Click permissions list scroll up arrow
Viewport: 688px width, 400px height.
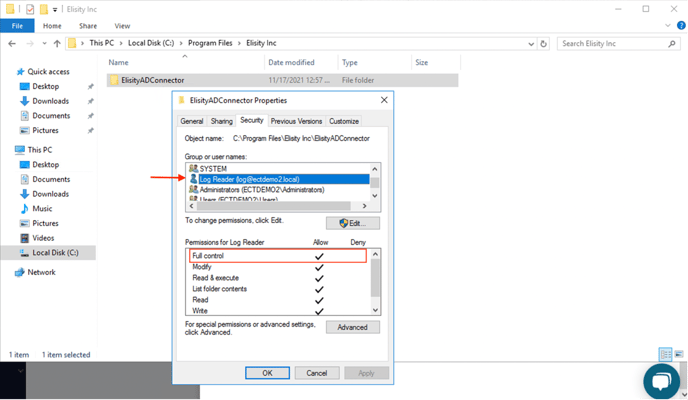(x=376, y=254)
